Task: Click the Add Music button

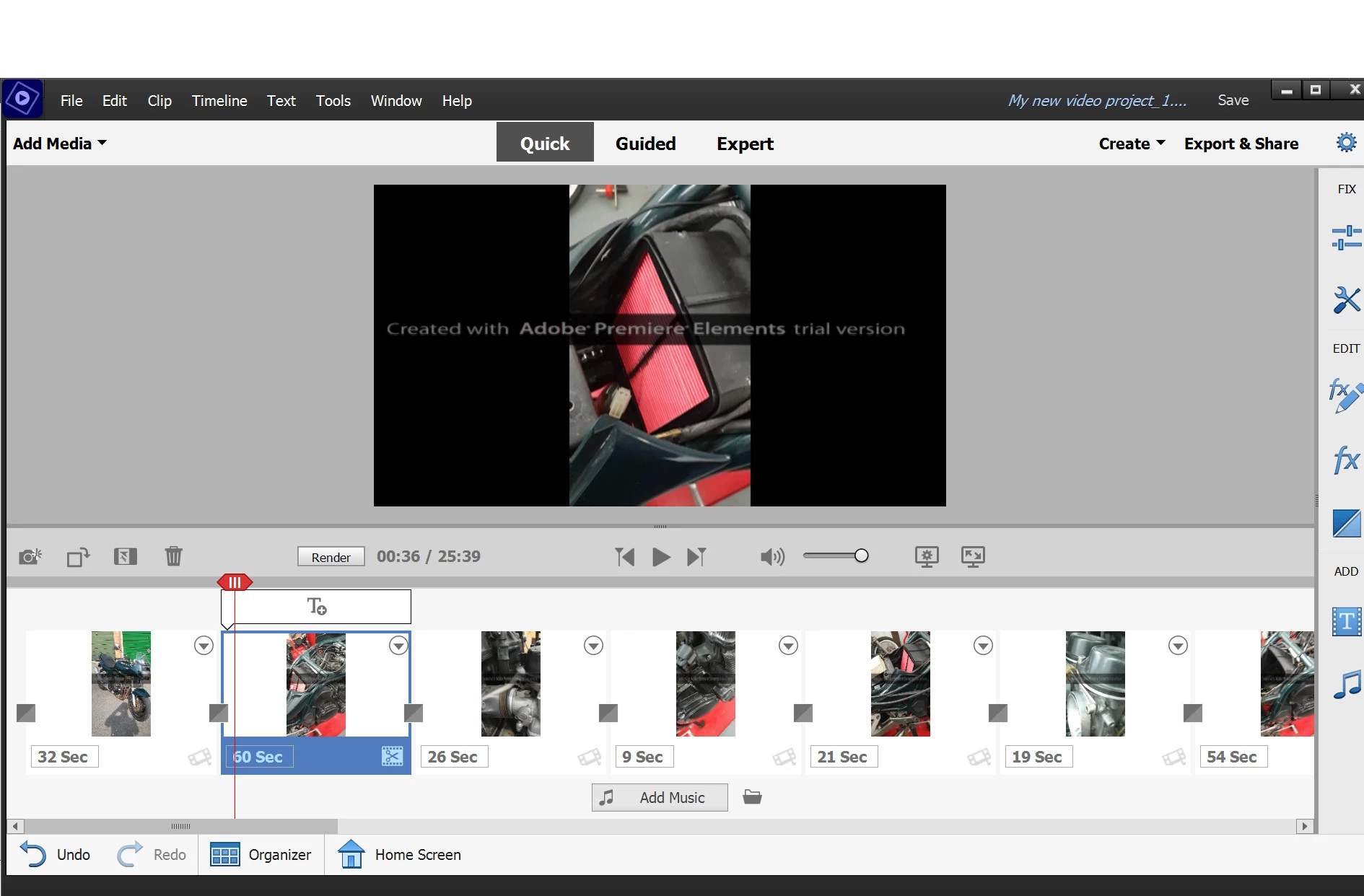Action: click(x=660, y=797)
